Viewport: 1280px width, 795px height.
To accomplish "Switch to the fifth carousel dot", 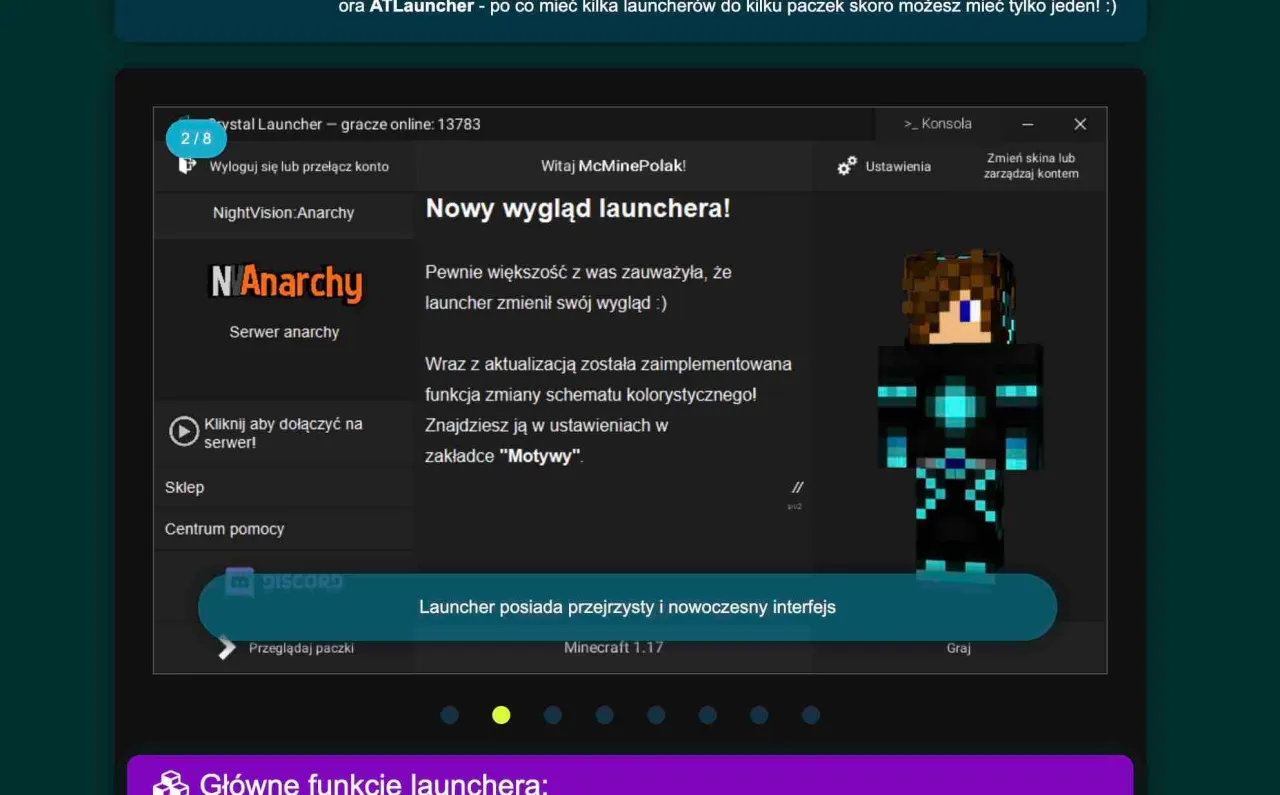I will pyautogui.click(x=656, y=715).
